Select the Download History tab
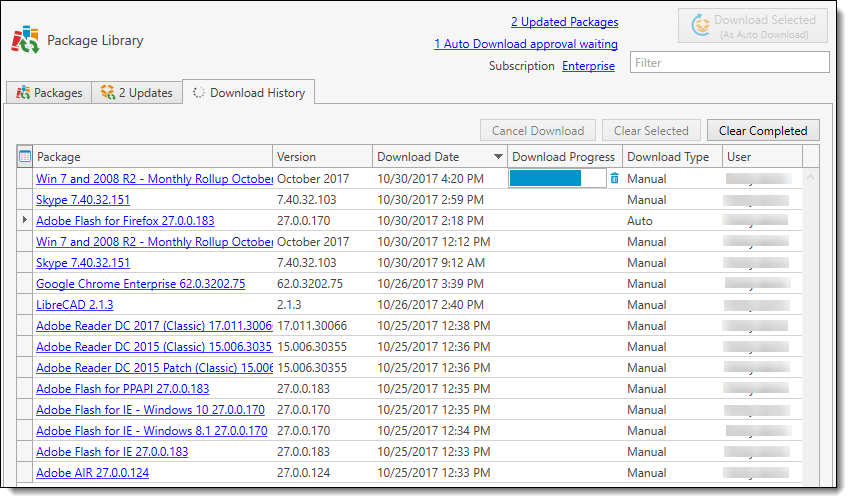852x503 pixels. click(x=249, y=93)
